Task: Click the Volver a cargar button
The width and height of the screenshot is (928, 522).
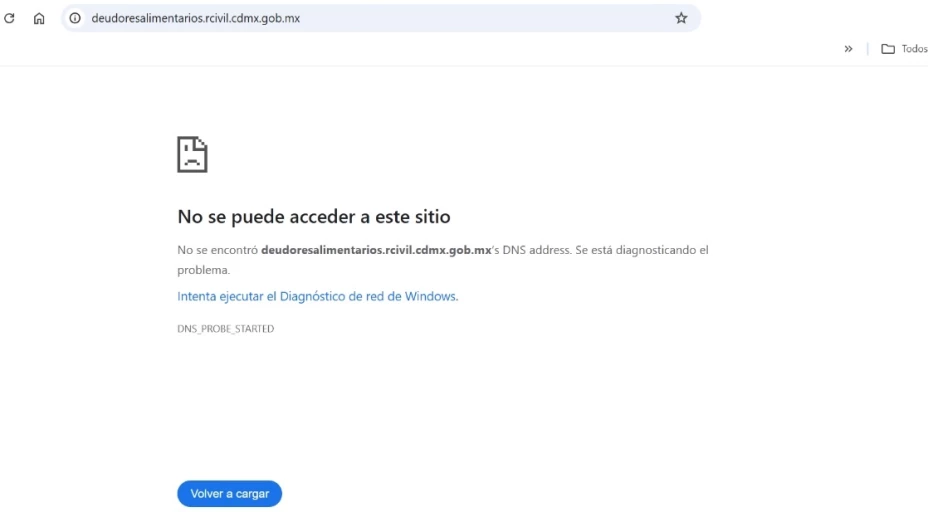Action: point(230,494)
